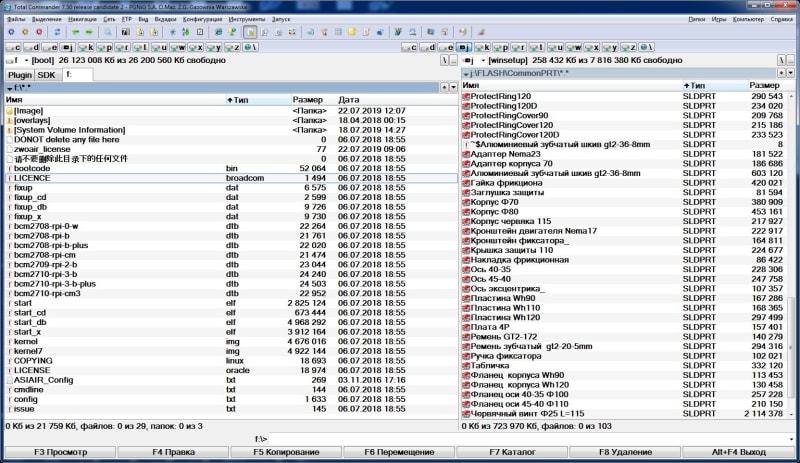This screenshot has width=800, height=463.
Task: Open right panel favorites star button
Action: [x=782, y=73]
